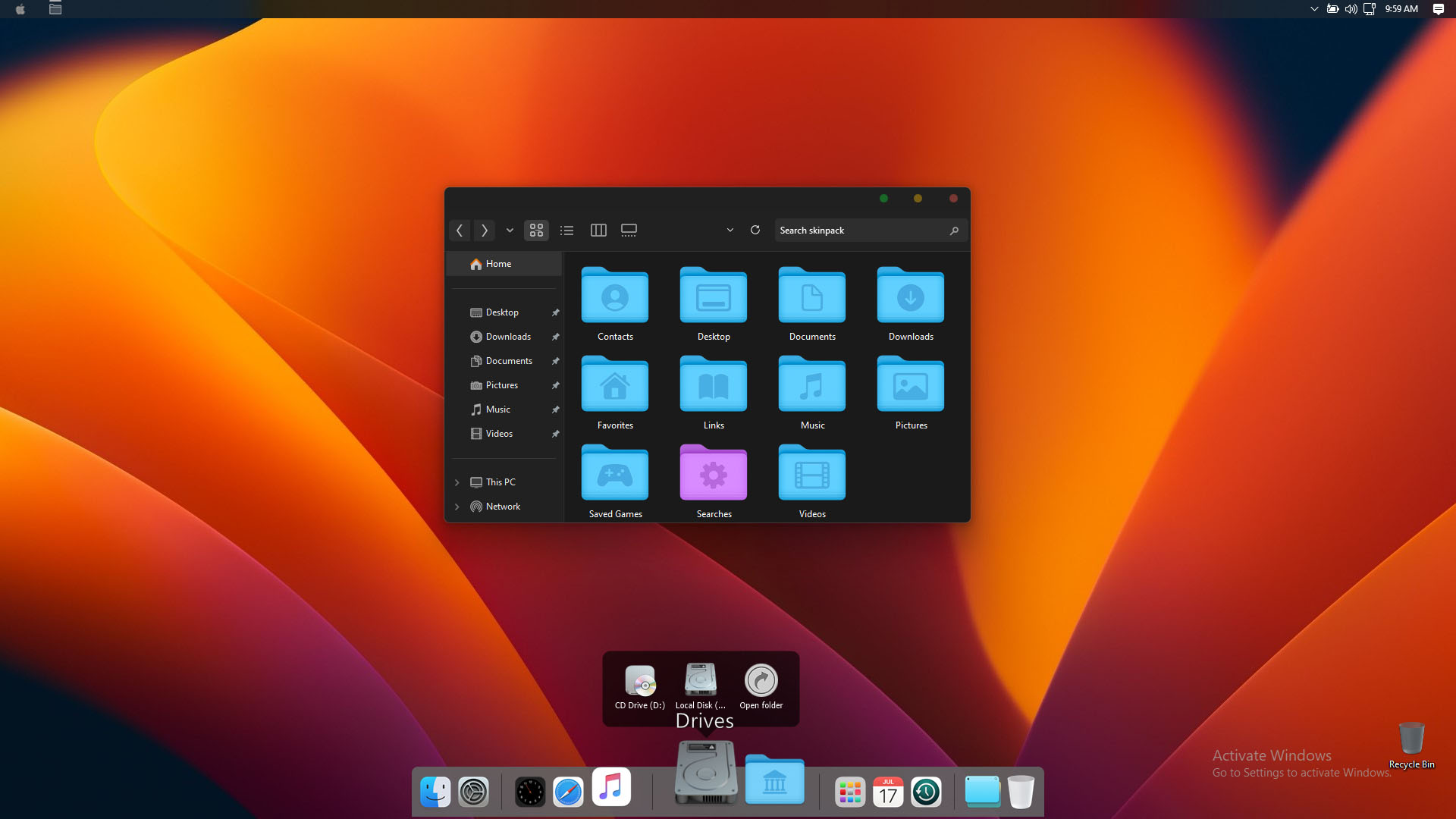The image size is (1456, 819).
Task: Switch to list view
Action: pyautogui.click(x=566, y=230)
